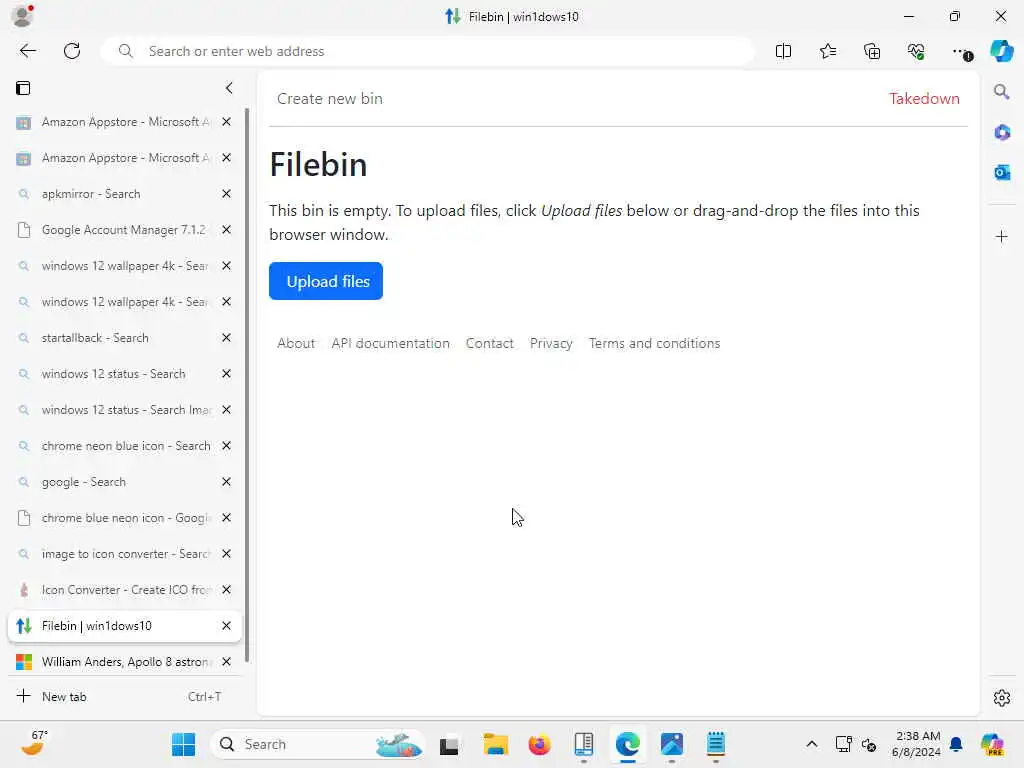Viewport: 1024px width, 768px height.
Task: Collapse the vertical tabs pane
Action: click(229, 88)
